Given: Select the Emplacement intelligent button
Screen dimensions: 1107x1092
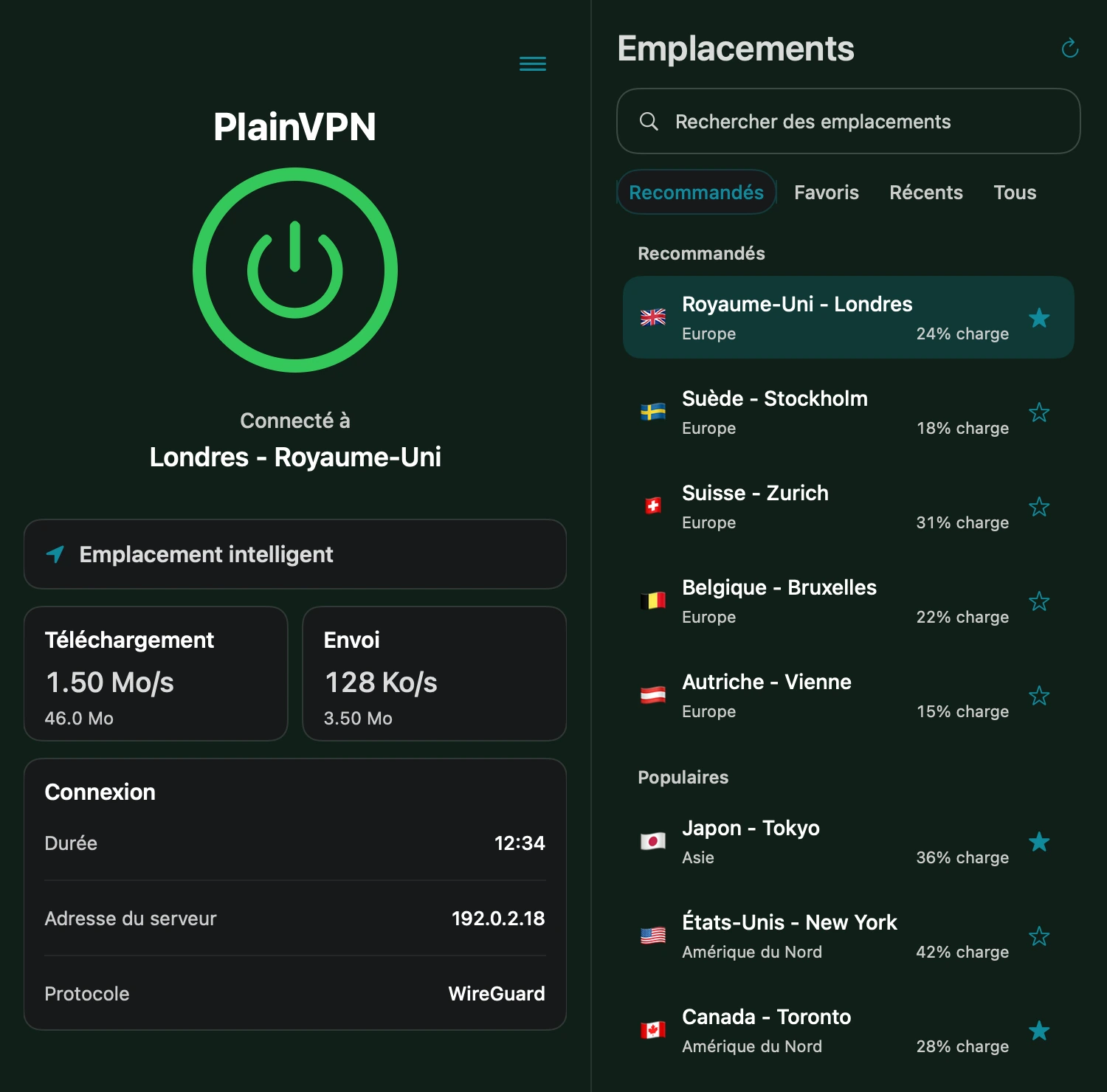Looking at the screenshot, I should coord(295,554).
